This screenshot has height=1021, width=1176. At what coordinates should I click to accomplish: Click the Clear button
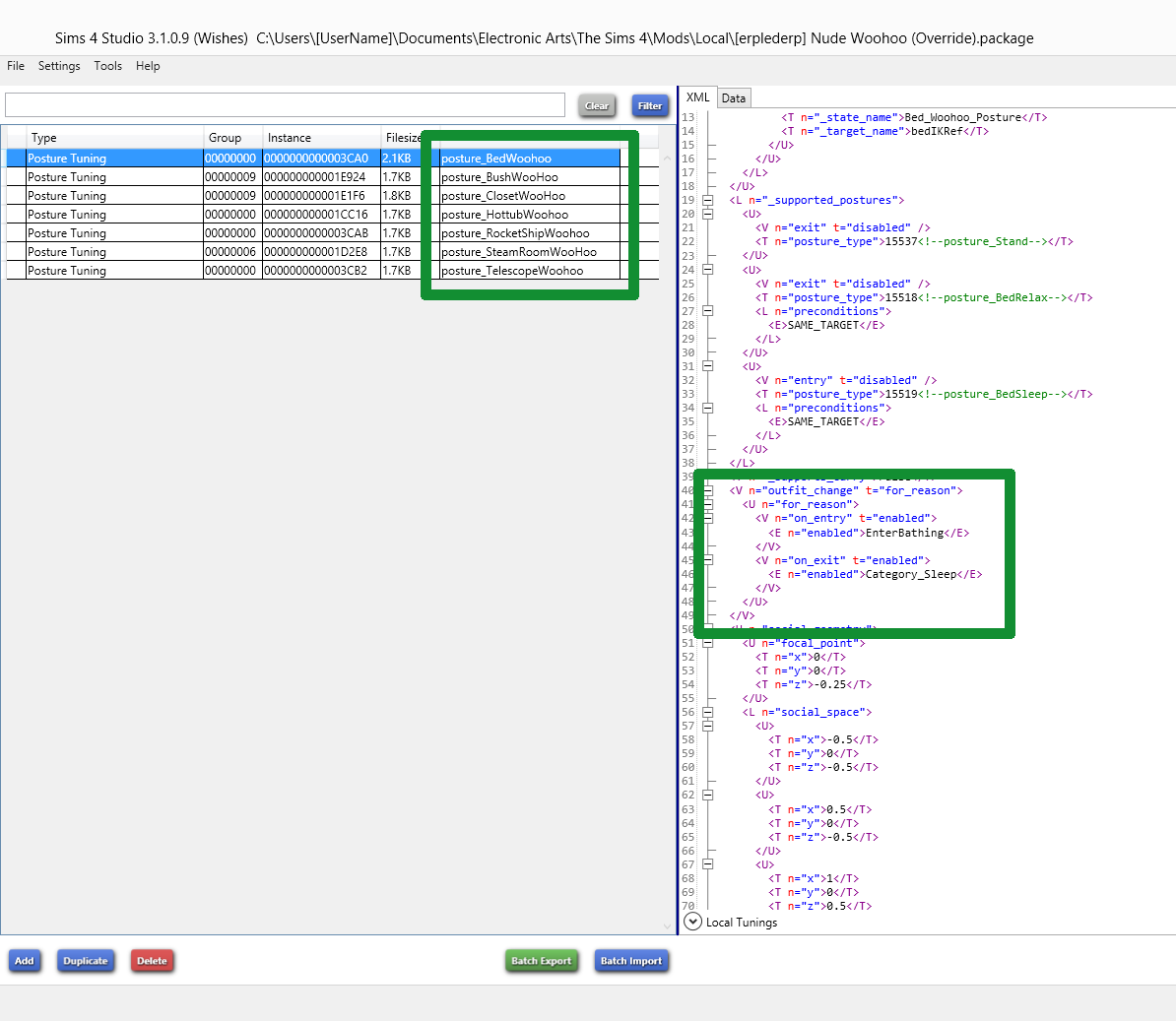click(597, 105)
